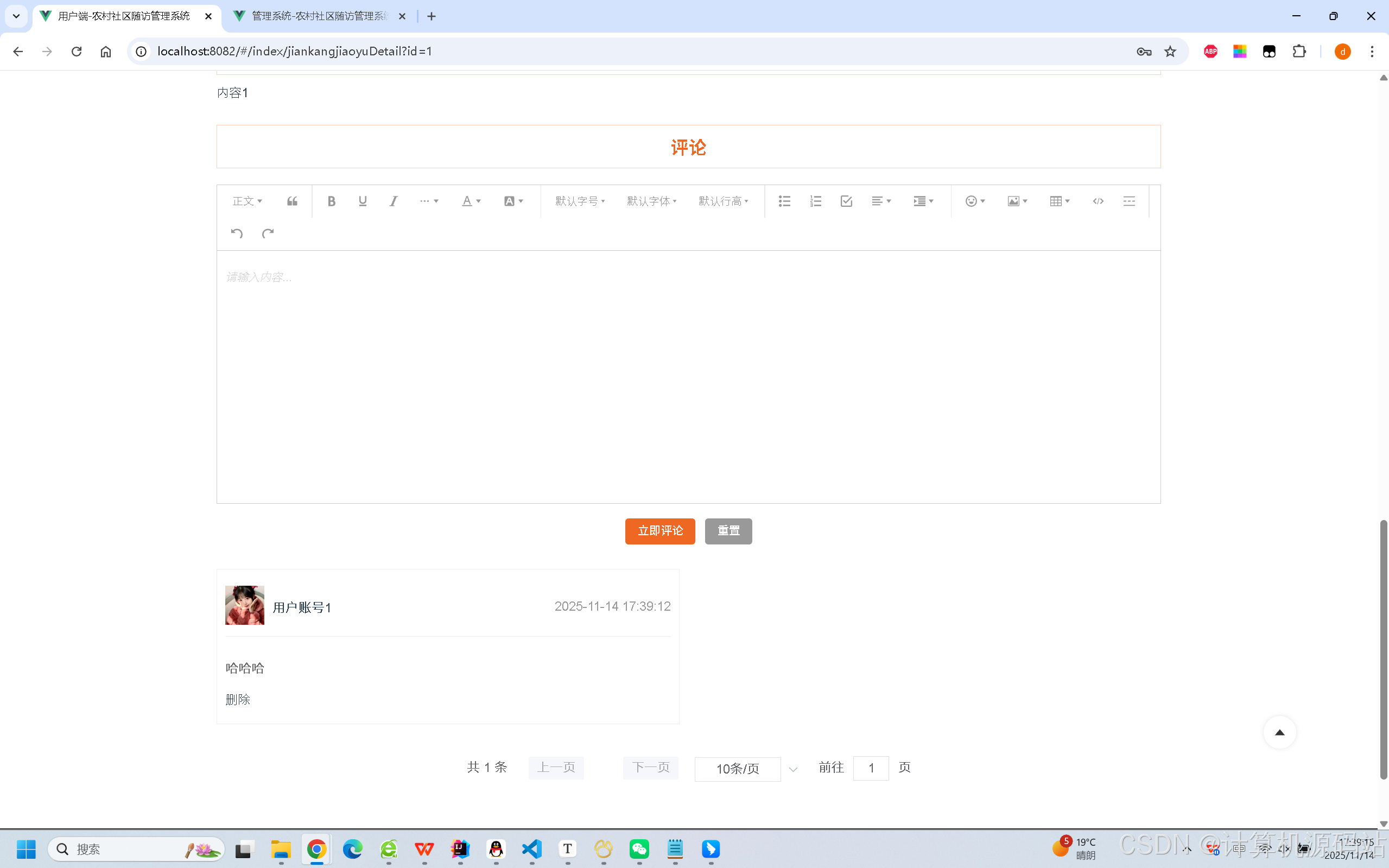Viewport: 1389px width, 868px height.
Task: Reload the current page
Action: pyautogui.click(x=77, y=52)
